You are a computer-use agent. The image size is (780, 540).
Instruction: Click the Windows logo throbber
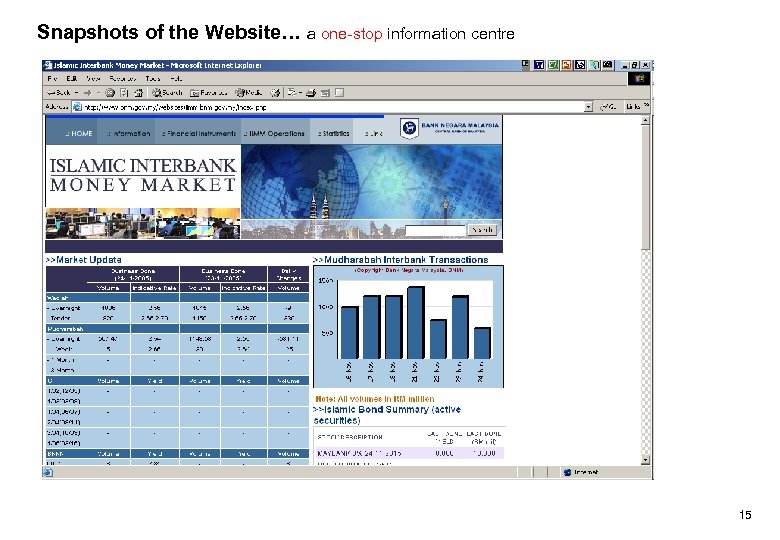pos(639,79)
